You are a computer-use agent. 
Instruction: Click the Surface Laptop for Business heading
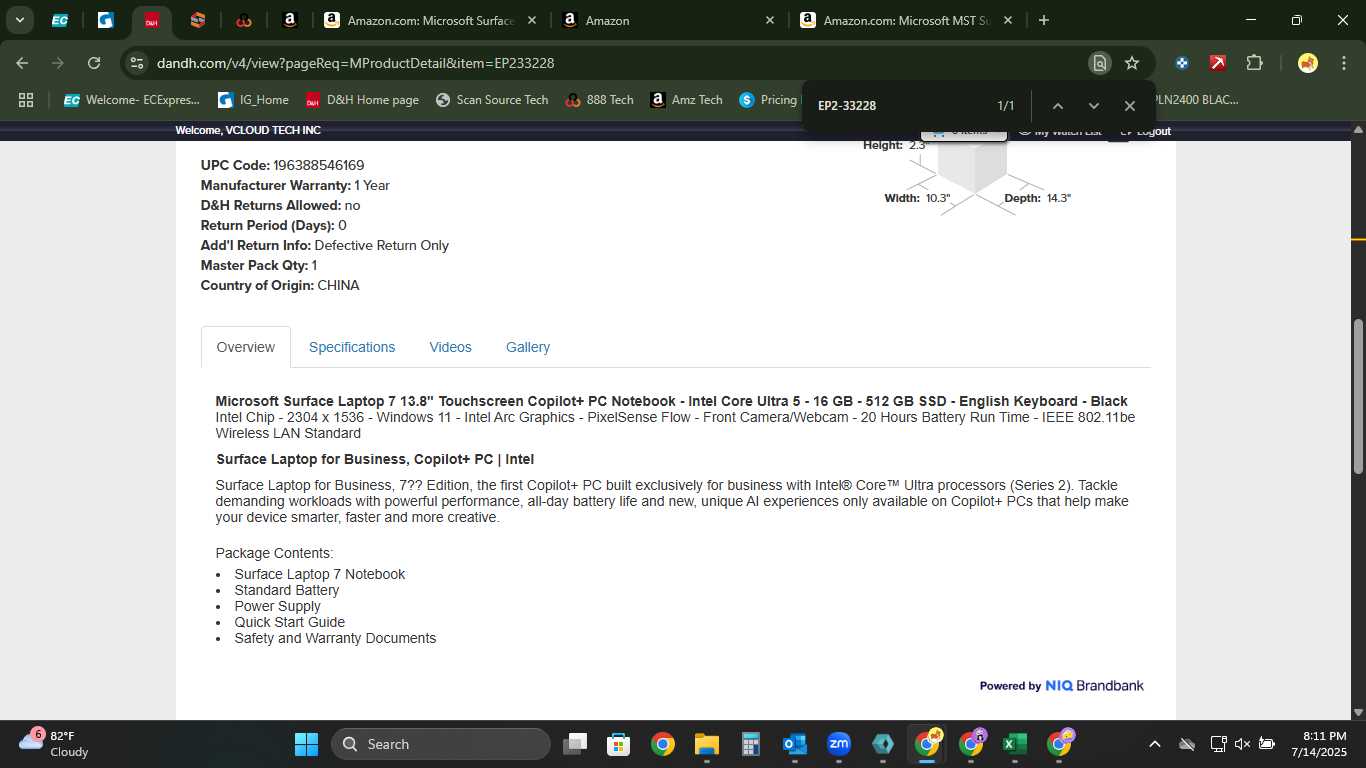[x=375, y=459]
